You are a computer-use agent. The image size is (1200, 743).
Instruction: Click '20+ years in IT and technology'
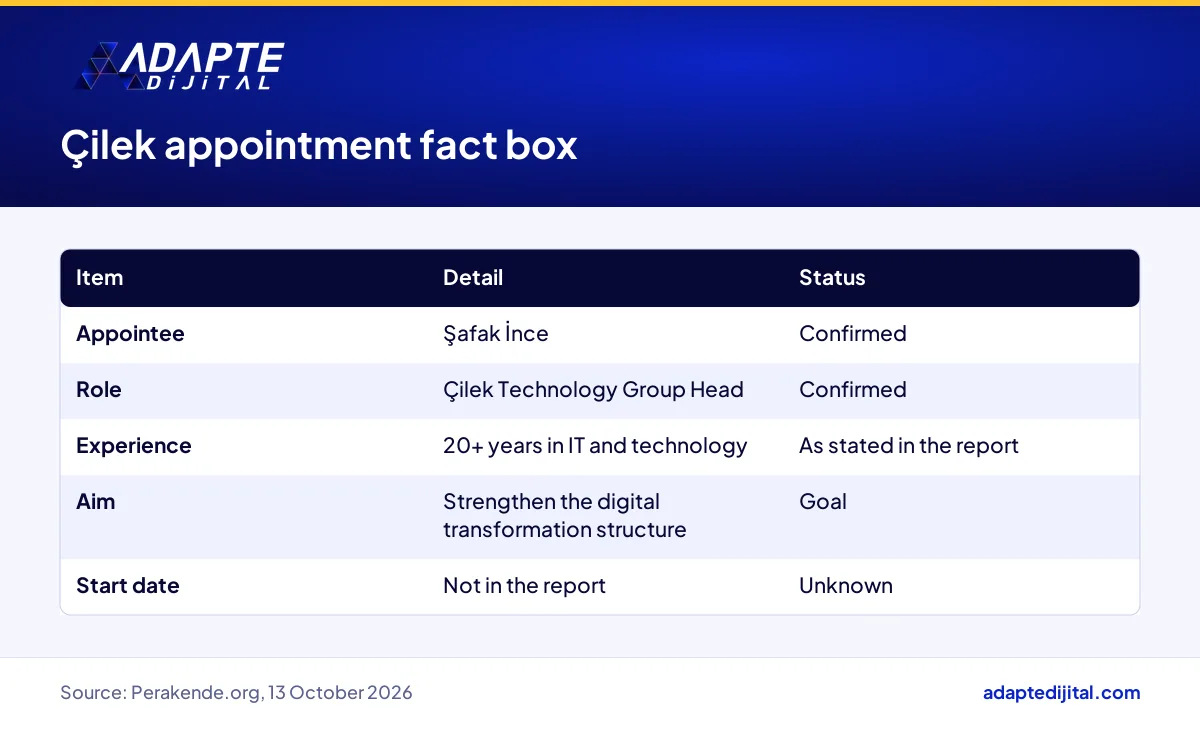point(595,446)
